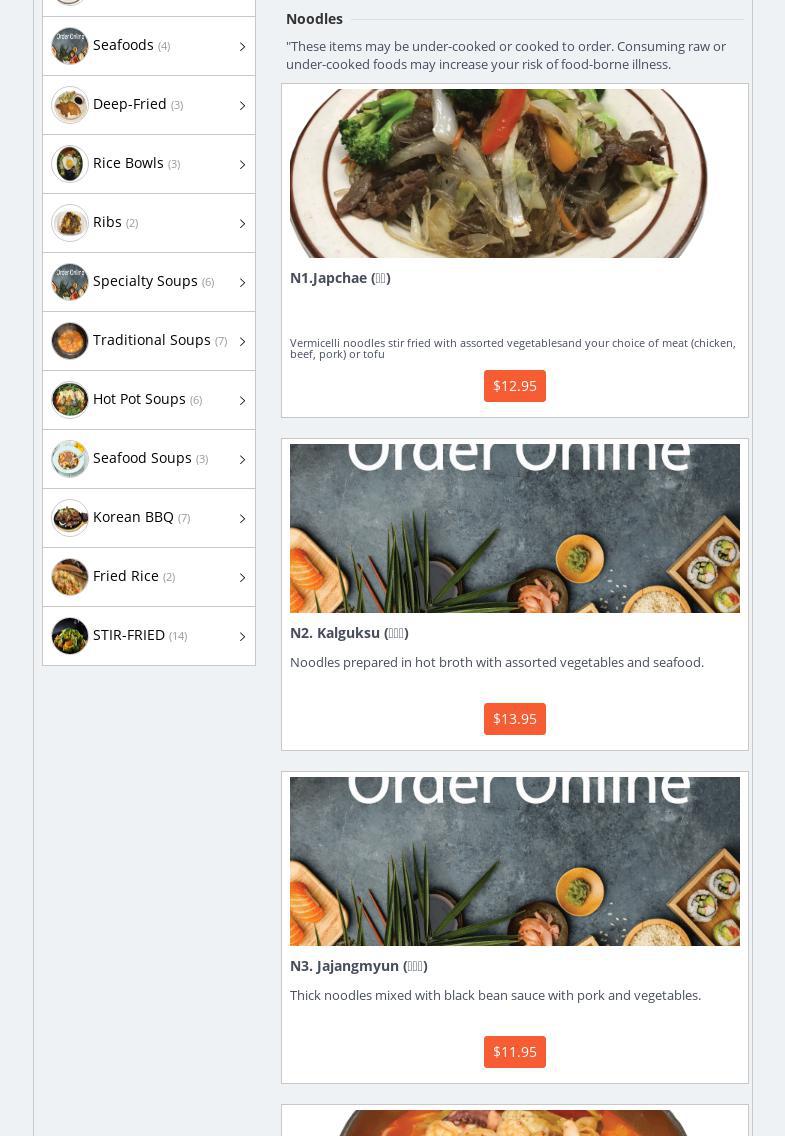The height and width of the screenshot is (1136, 785).
Task: Add Japchae via the $12.95 button
Action: [x=515, y=385]
